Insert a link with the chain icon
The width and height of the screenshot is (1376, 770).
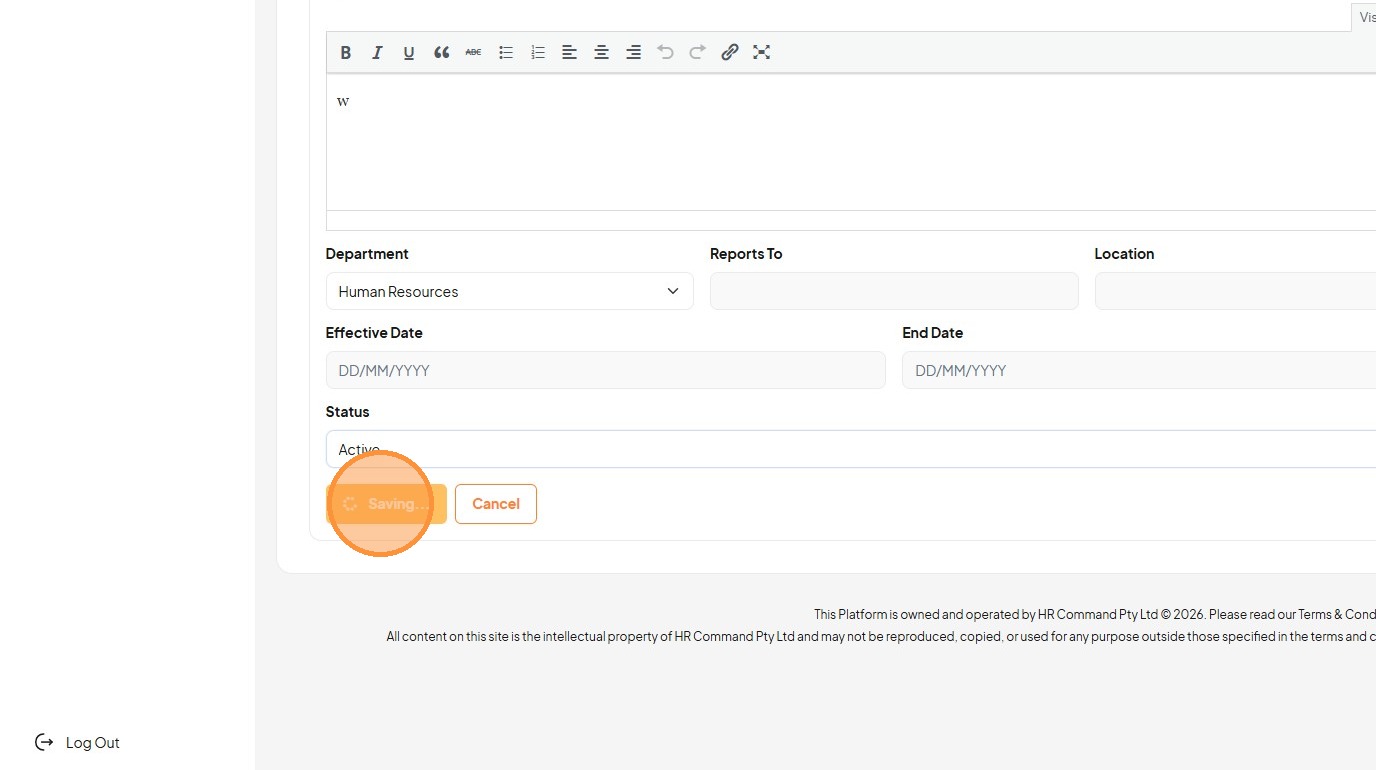[730, 53]
